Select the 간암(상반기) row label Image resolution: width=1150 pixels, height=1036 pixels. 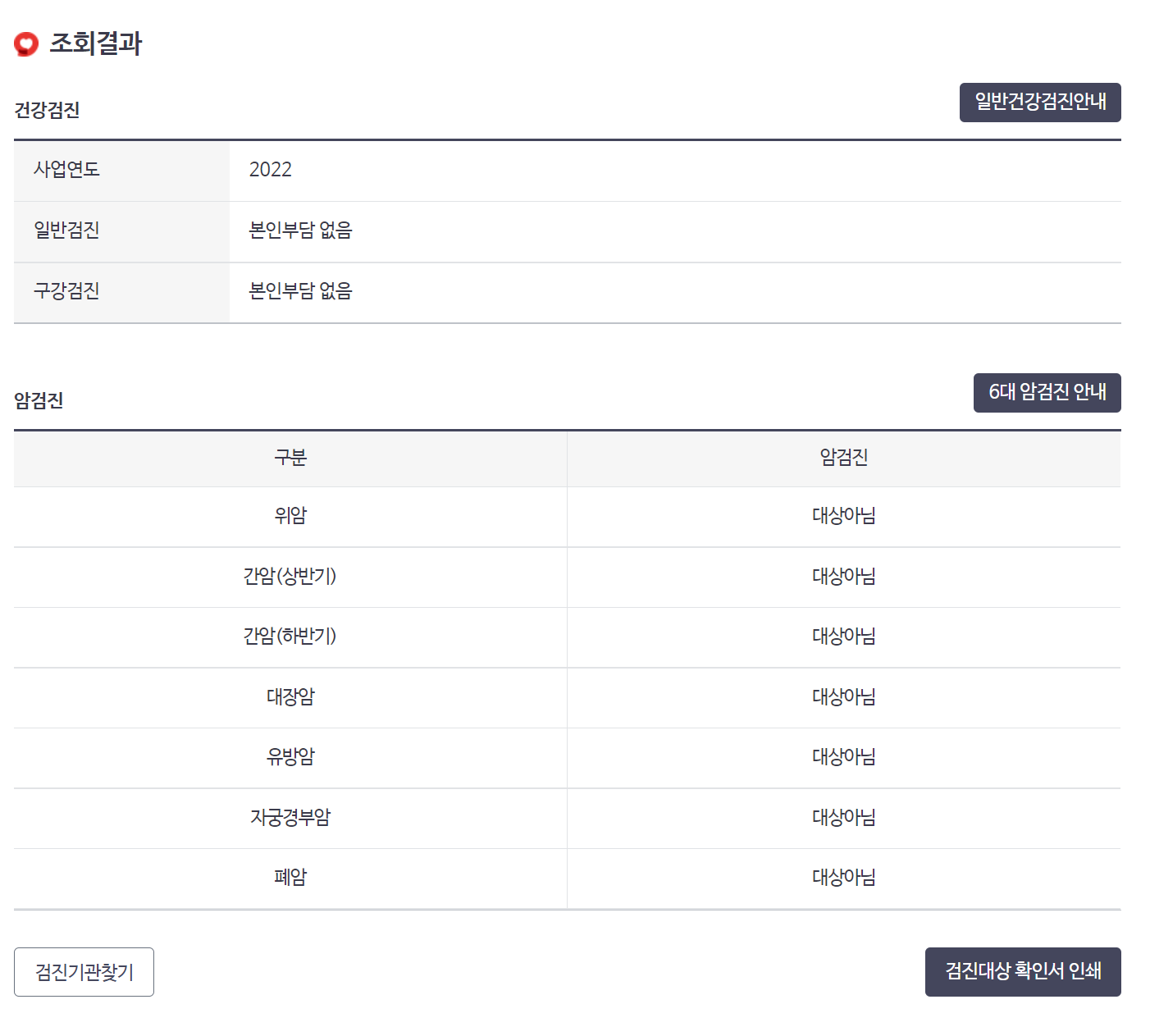click(x=290, y=576)
